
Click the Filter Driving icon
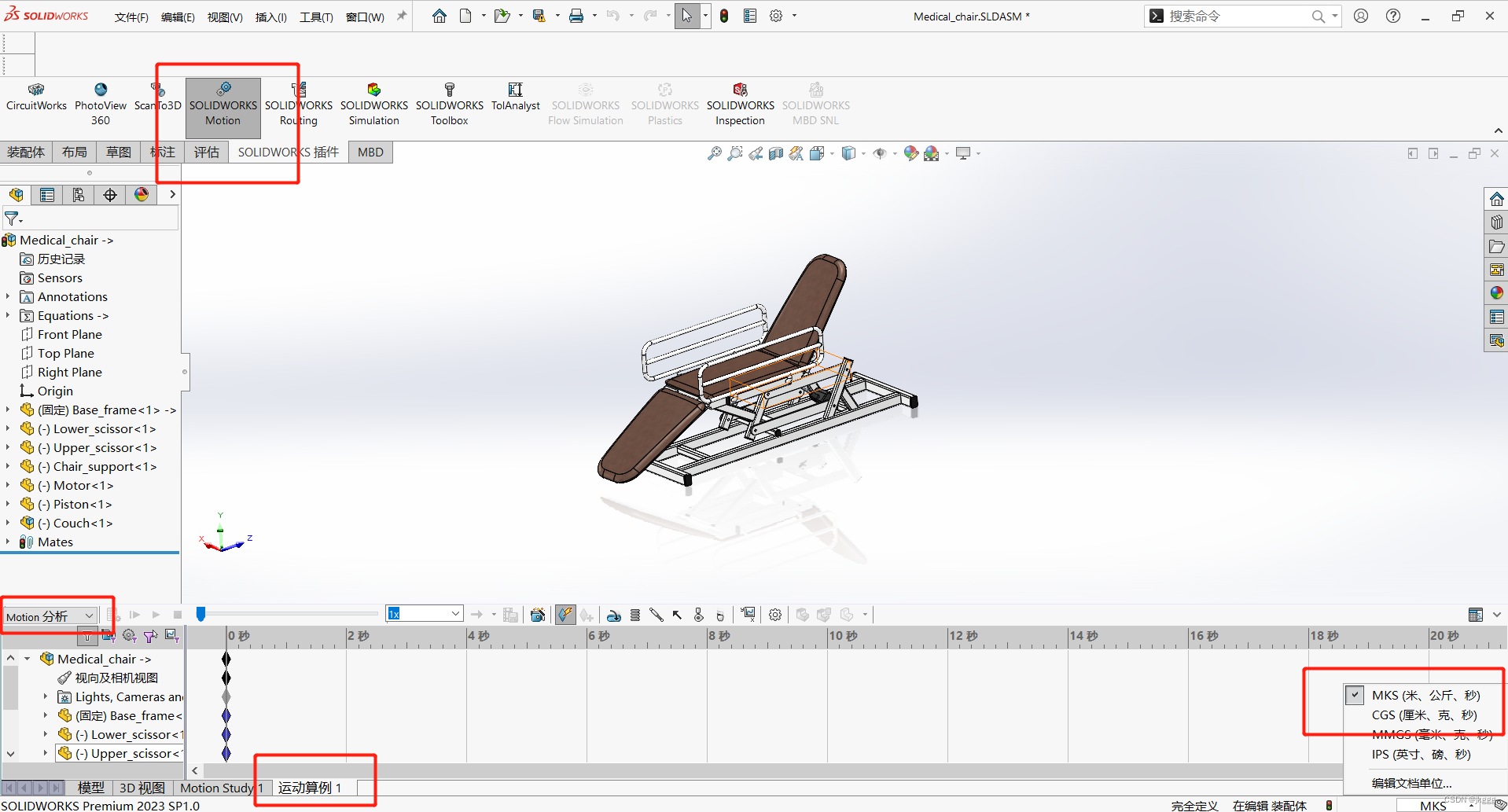(130, 636)
